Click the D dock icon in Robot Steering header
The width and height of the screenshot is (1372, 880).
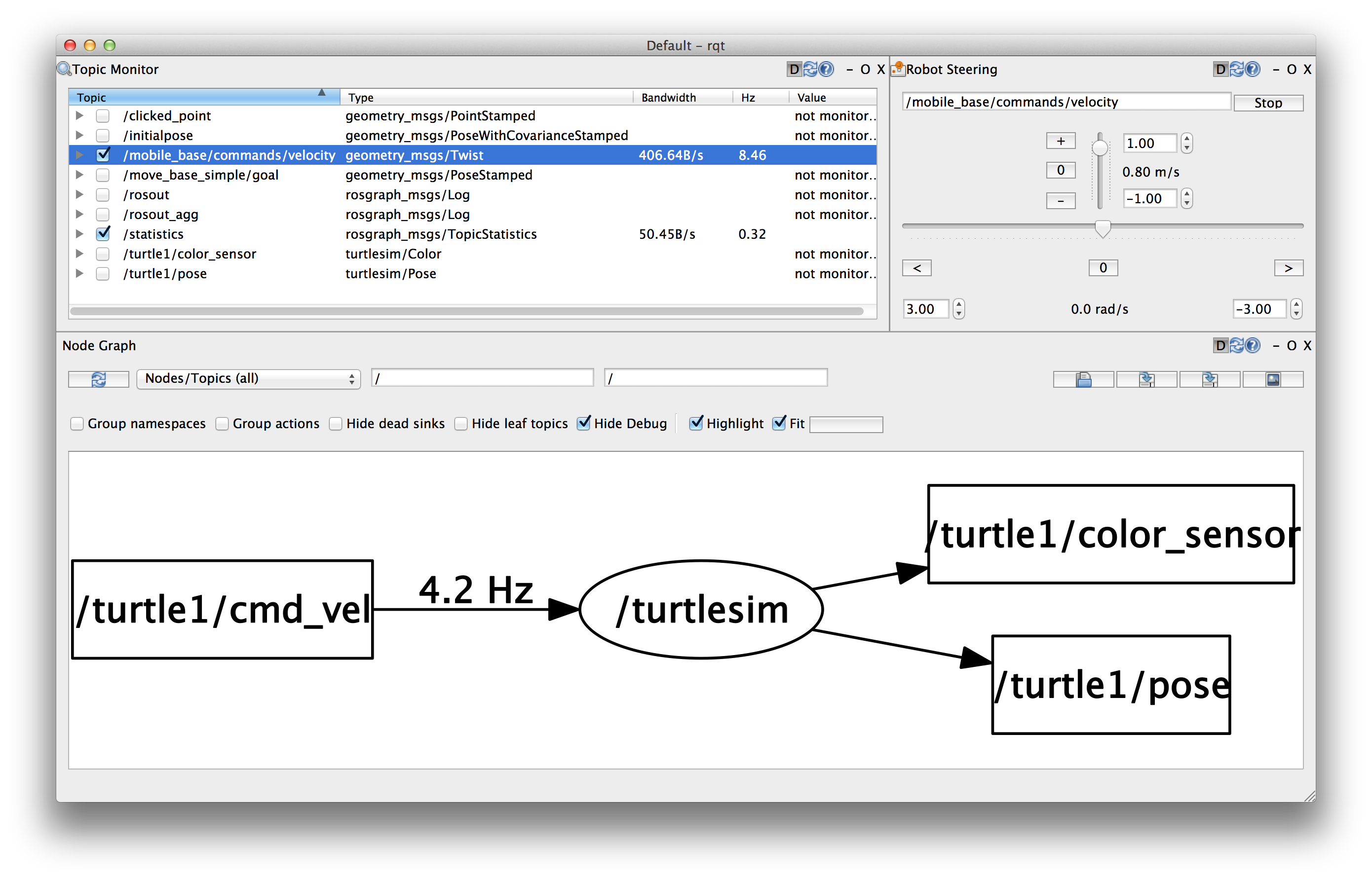[x=1220, y=69]
